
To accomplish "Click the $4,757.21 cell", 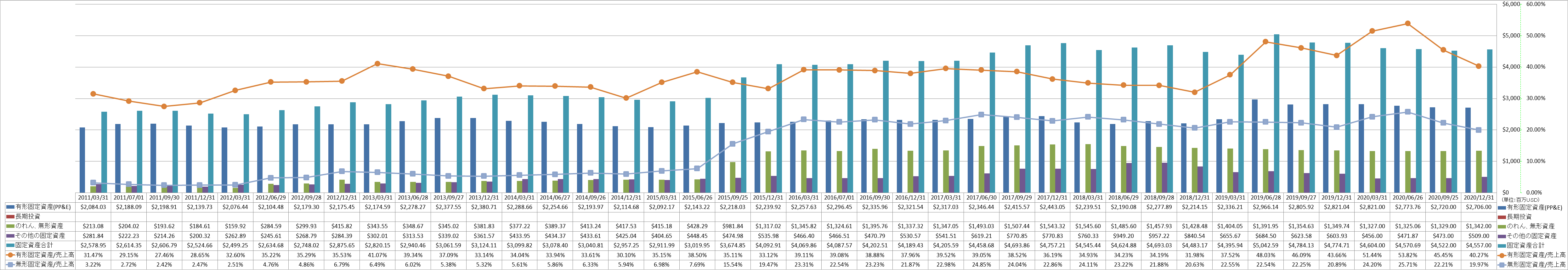I will pyautogui.click(x=1052, y=245).
